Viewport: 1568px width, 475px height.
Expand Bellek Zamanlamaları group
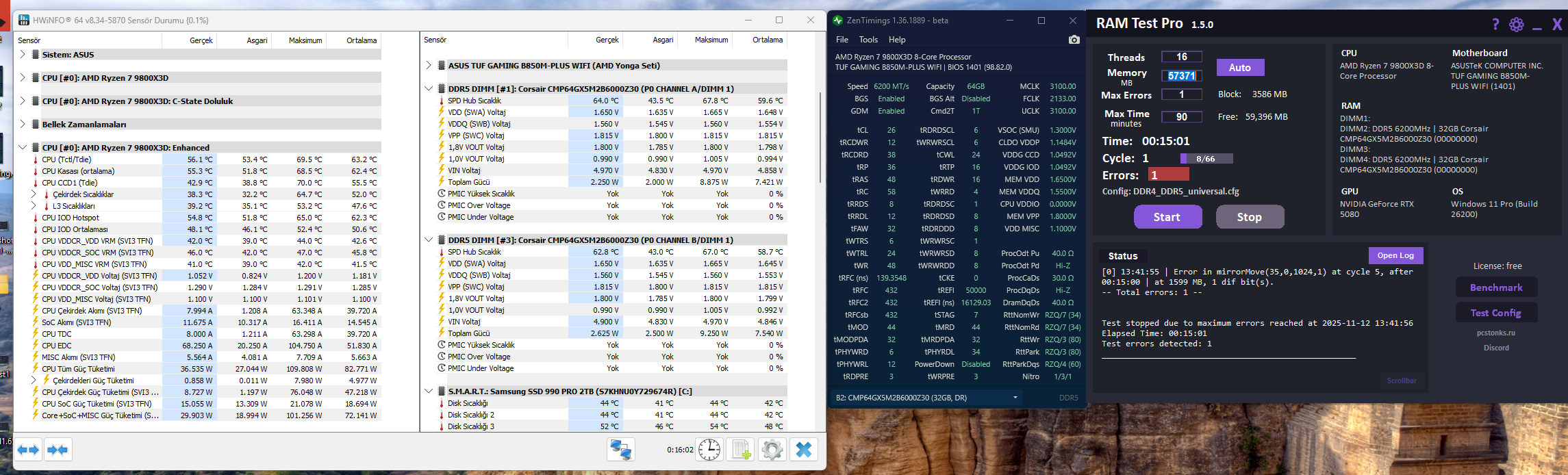[x=23, y=124]
